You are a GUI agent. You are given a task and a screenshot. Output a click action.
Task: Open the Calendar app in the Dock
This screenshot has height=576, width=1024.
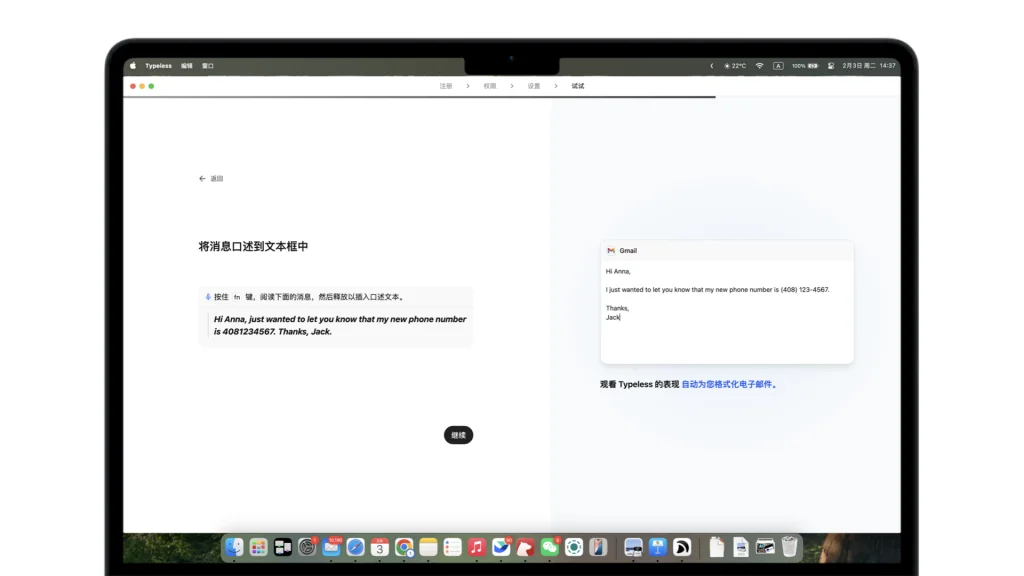[380, 548]
